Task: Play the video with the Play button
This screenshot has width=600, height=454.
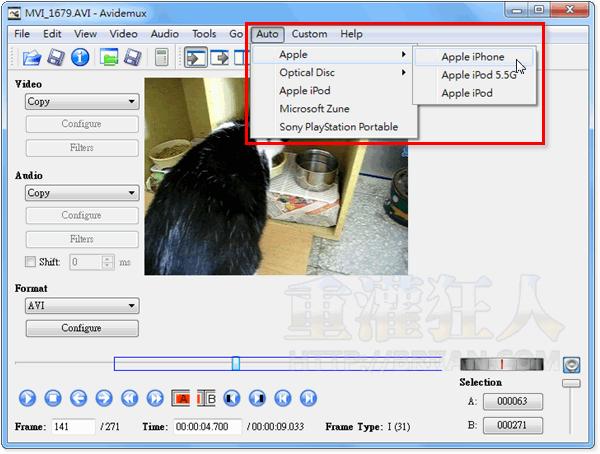Action: [28, 398]
